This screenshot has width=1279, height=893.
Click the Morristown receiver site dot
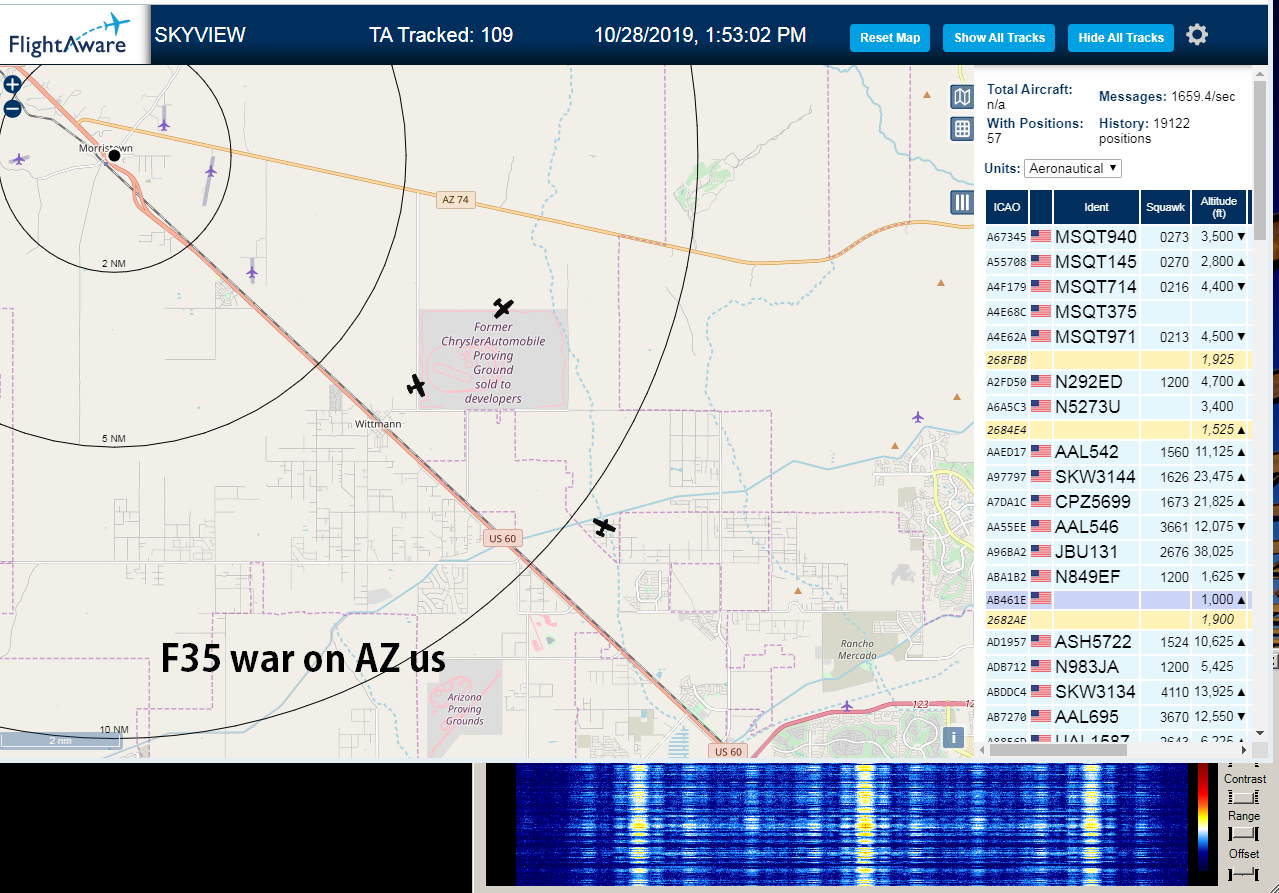point(114,155)
